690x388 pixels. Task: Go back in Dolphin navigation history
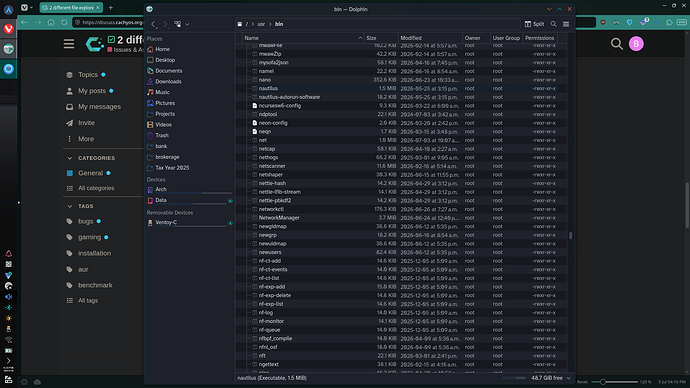click(x=153, y=24)
